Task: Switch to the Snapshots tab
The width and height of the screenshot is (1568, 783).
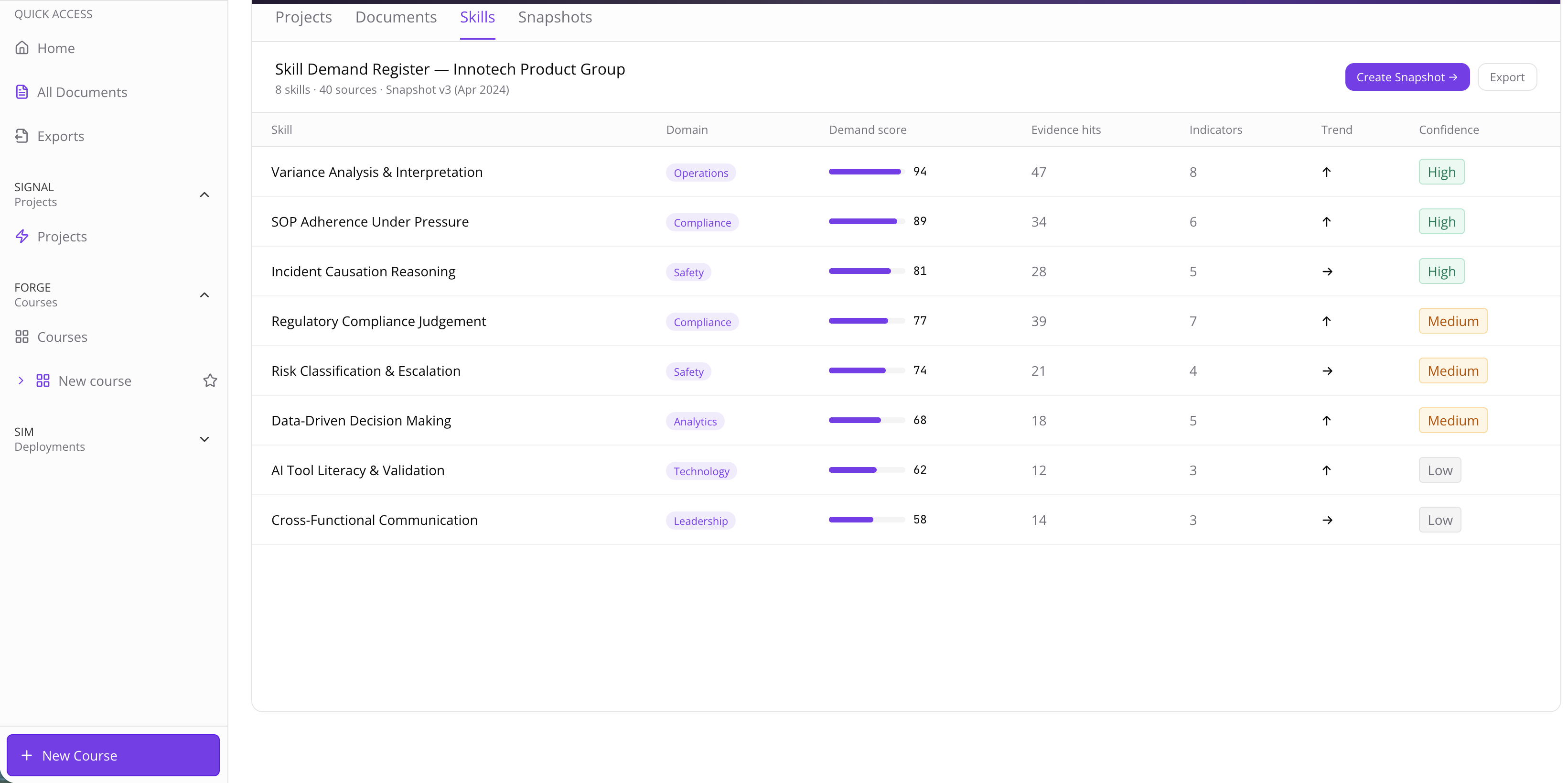Action: (555, 17)
